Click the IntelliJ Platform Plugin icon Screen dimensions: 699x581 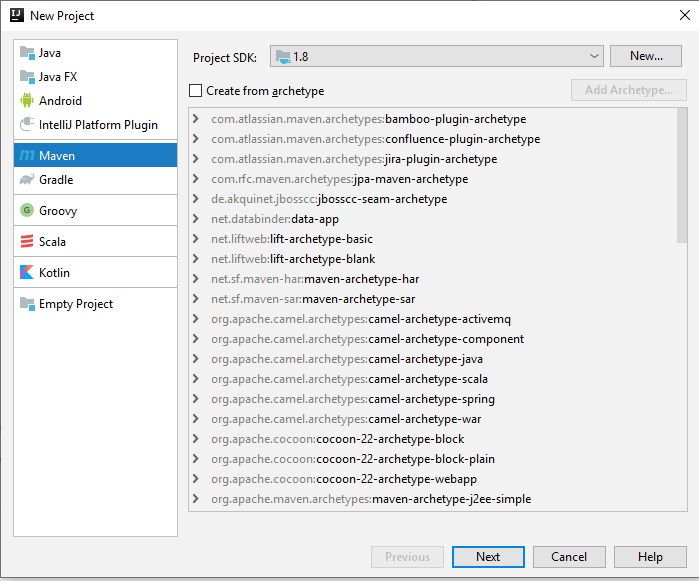pyautogui.click(x=27, y=124)
